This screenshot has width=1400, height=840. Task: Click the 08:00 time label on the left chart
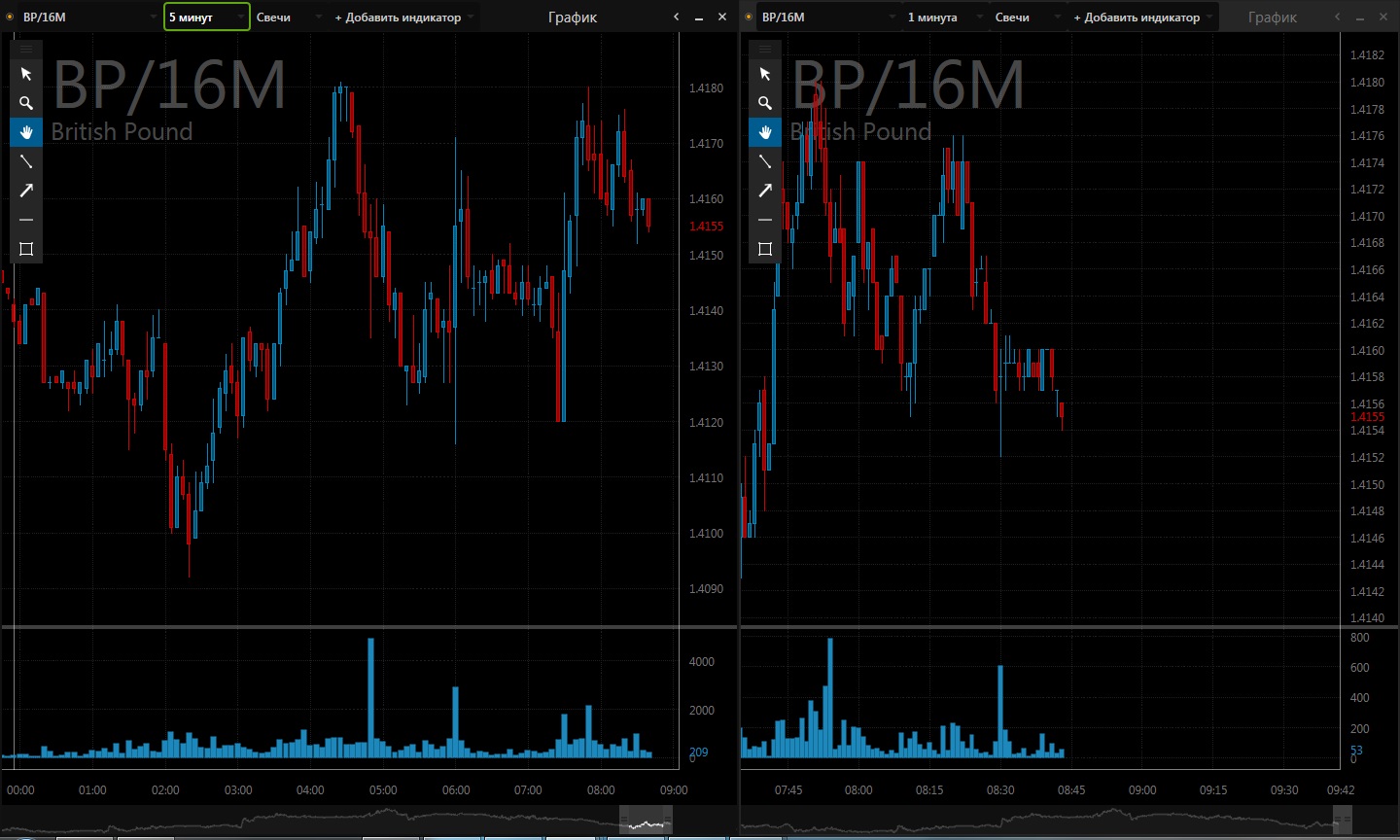tap(601, 790)
